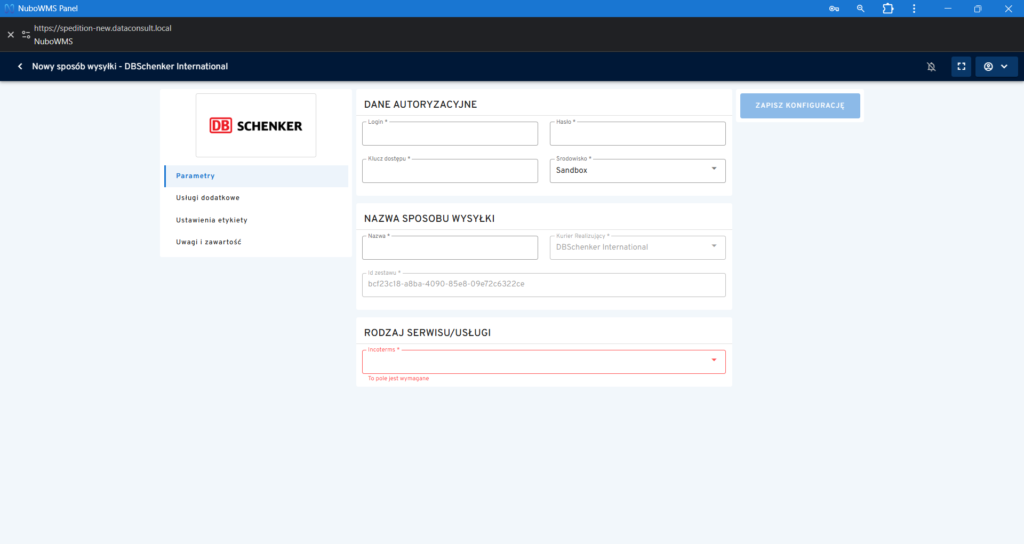Expand the Środowisko dropdown showing Sandbox
The image size is (1024, 544).
(638, 170)
